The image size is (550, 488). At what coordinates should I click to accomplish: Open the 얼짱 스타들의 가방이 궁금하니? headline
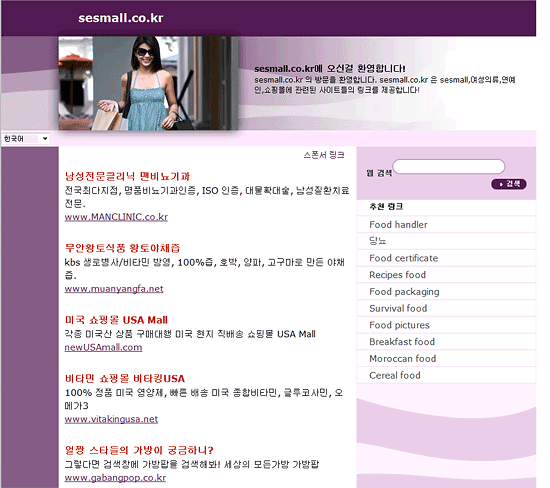click(139, 450)
